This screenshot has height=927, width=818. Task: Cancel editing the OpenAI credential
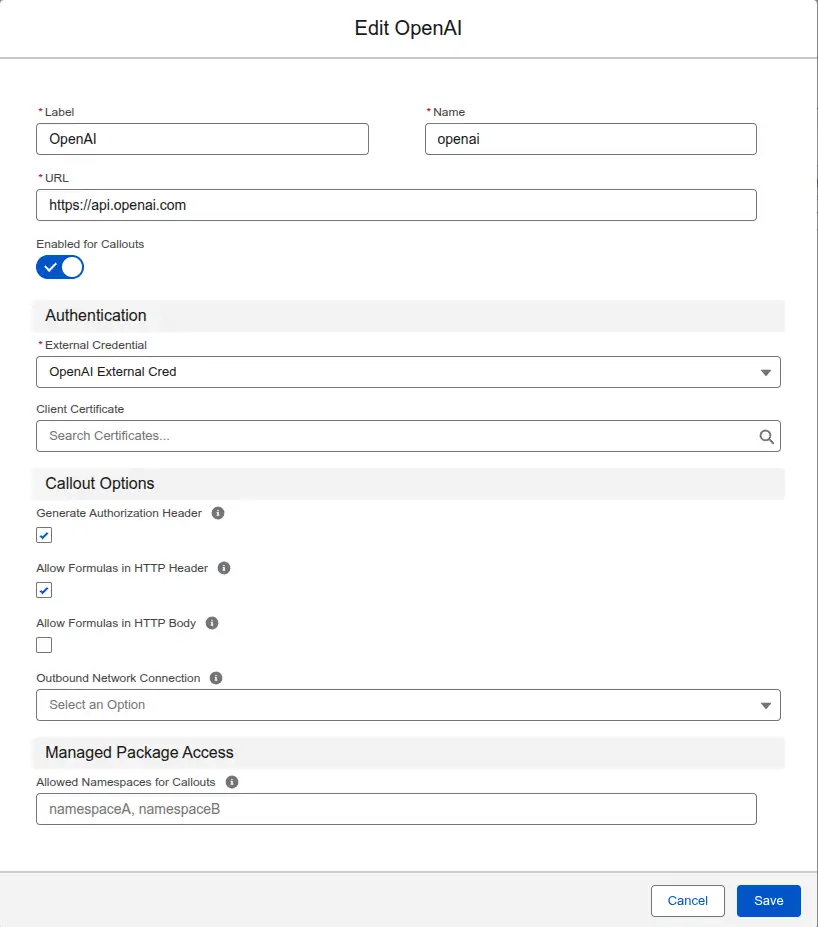click(687, 900)
